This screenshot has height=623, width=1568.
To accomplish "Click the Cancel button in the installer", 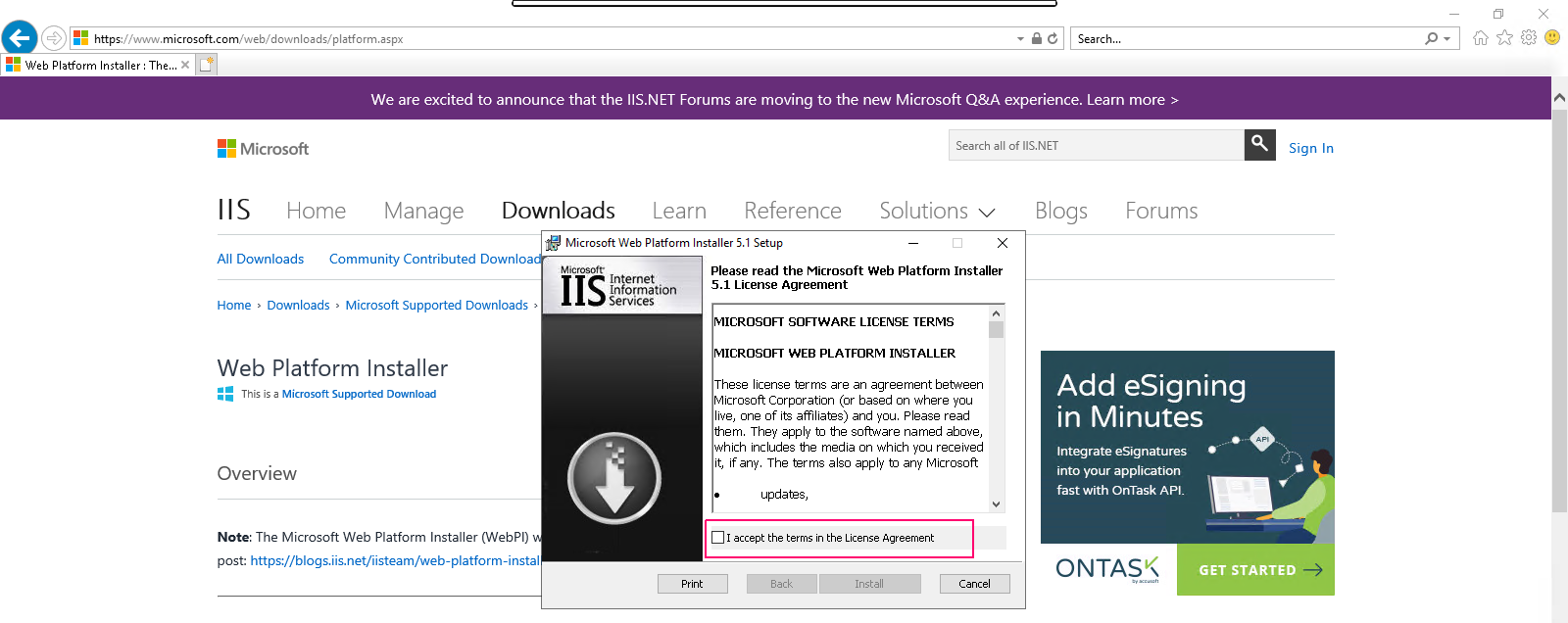I will [x=974, y=584].
